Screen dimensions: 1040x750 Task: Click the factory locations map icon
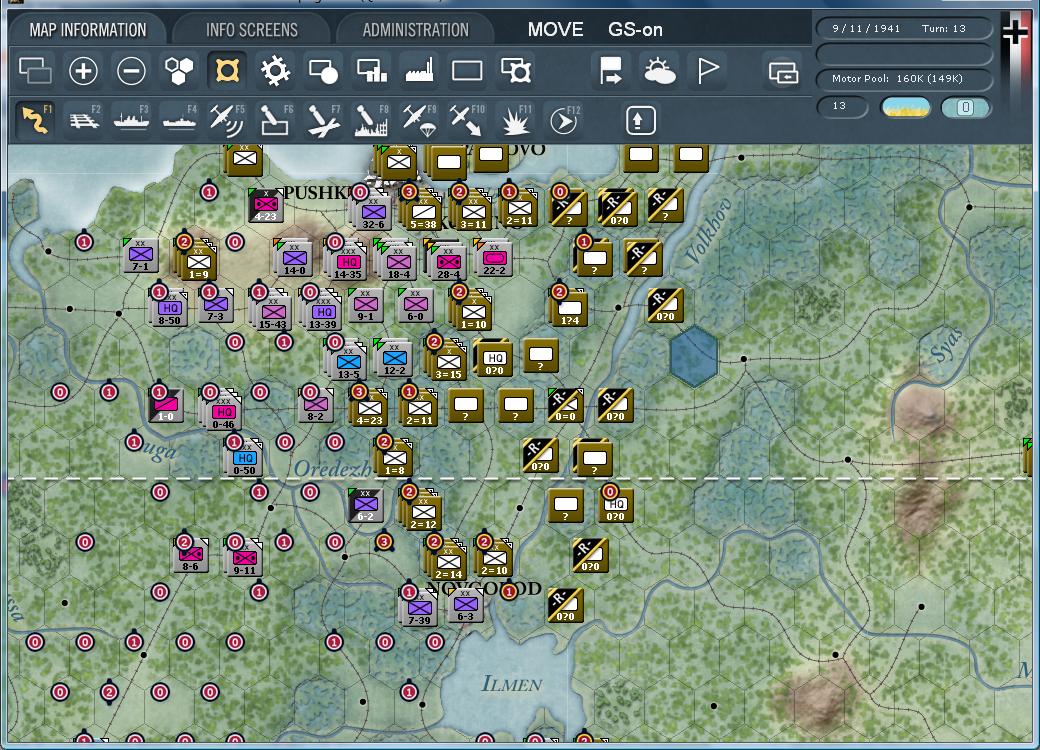pyautogui.click(x=421, y=71)
